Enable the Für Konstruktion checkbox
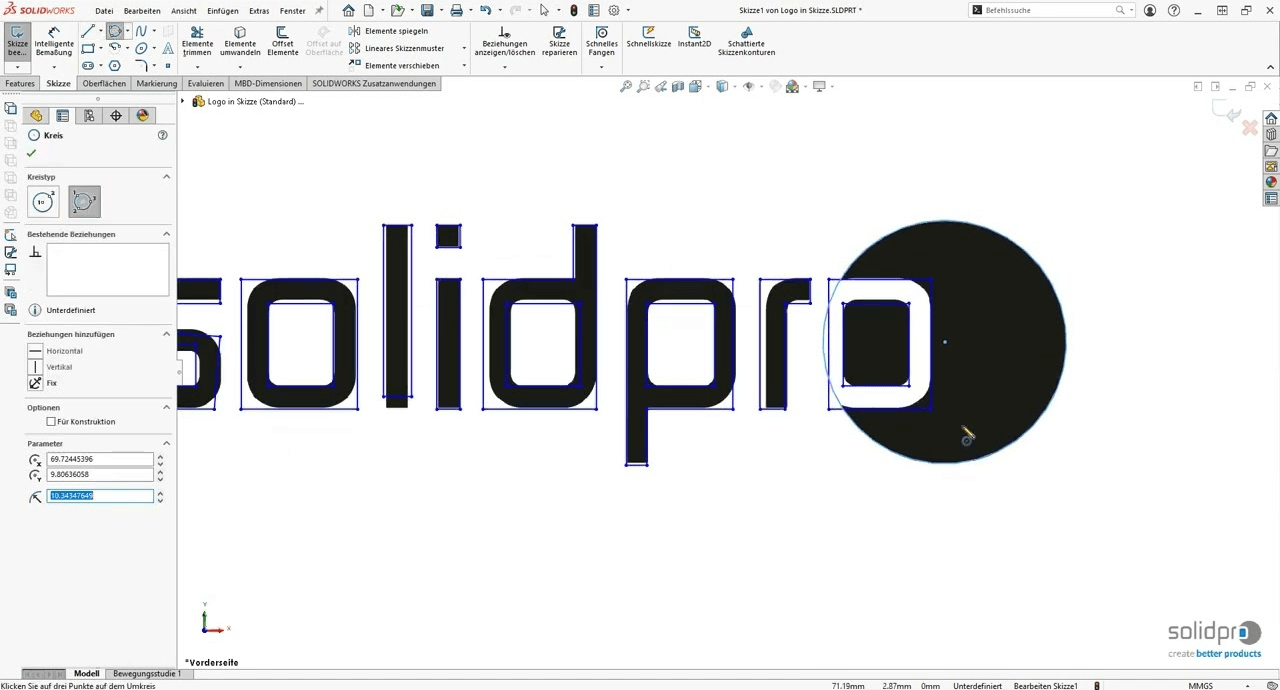 point(52,421)
